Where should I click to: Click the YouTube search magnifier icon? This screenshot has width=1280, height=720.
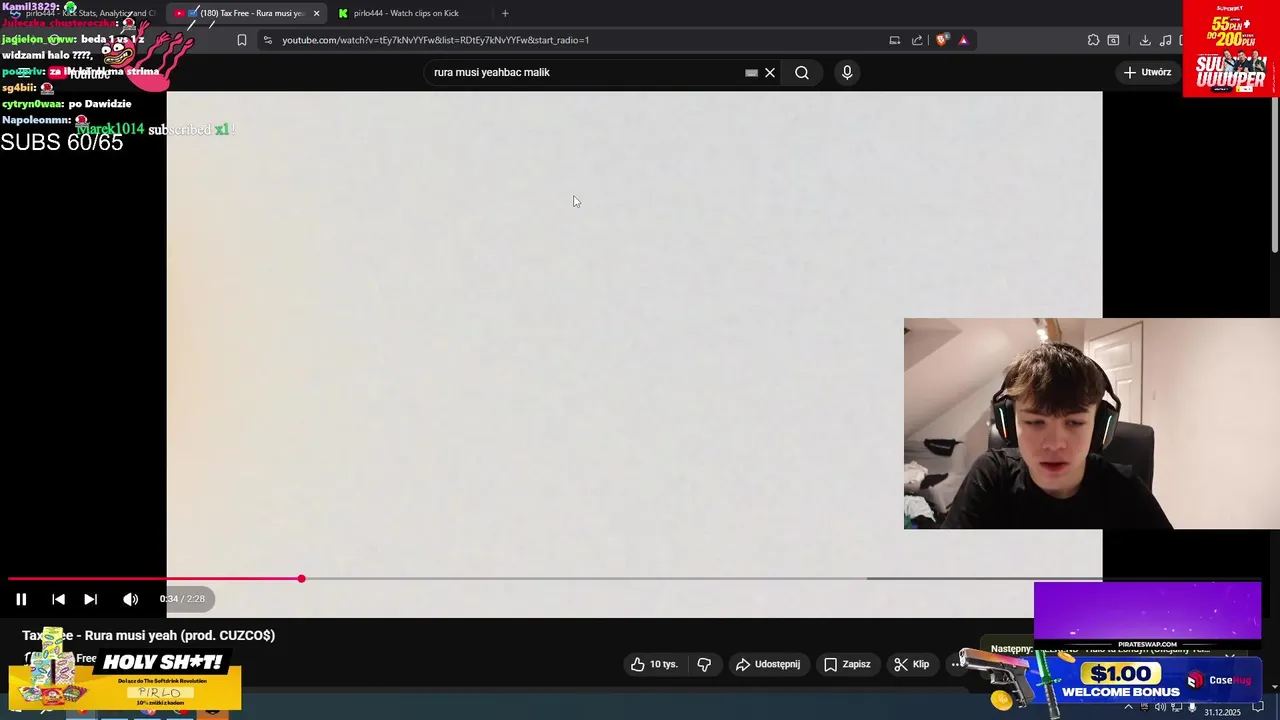[802, 72]
